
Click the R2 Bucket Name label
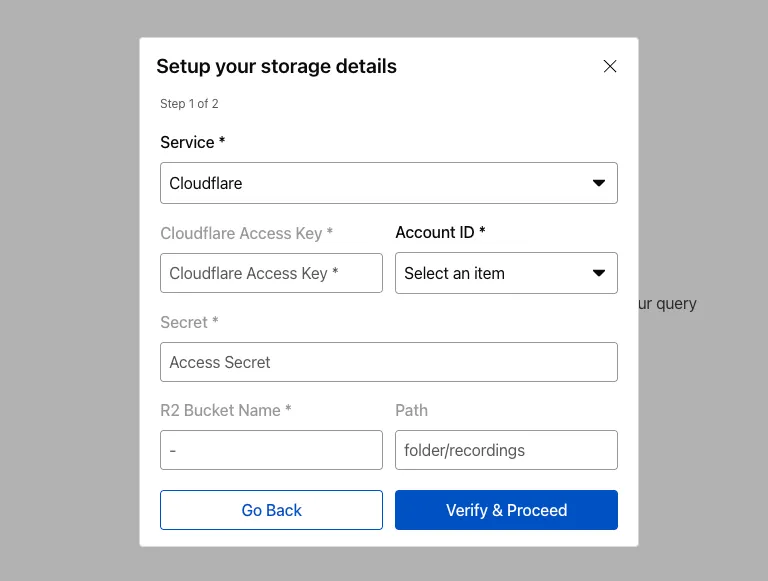226,410
